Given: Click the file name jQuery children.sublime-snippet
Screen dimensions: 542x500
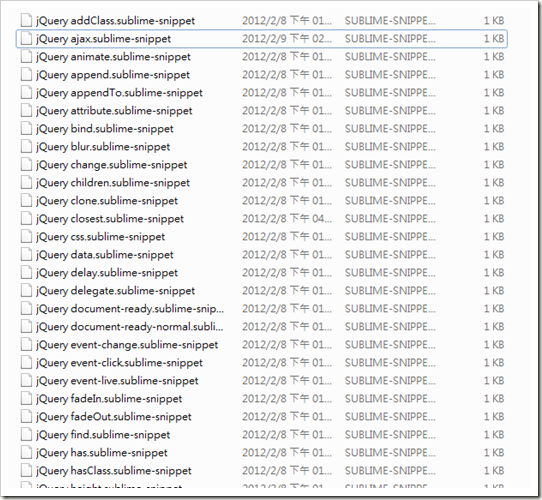Looking at the screenshot, I should pos(113,183).
